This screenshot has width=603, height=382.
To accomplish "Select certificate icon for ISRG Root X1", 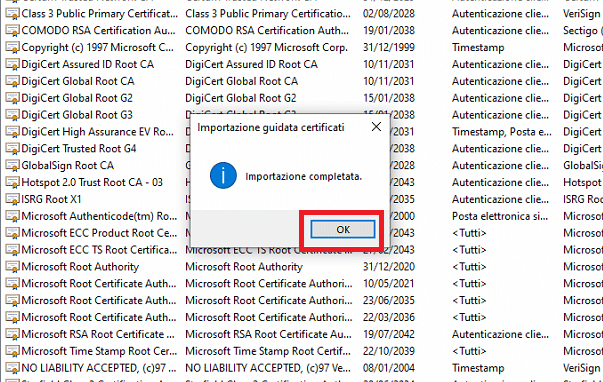I will pyautogui.click(x=12, y=199).
